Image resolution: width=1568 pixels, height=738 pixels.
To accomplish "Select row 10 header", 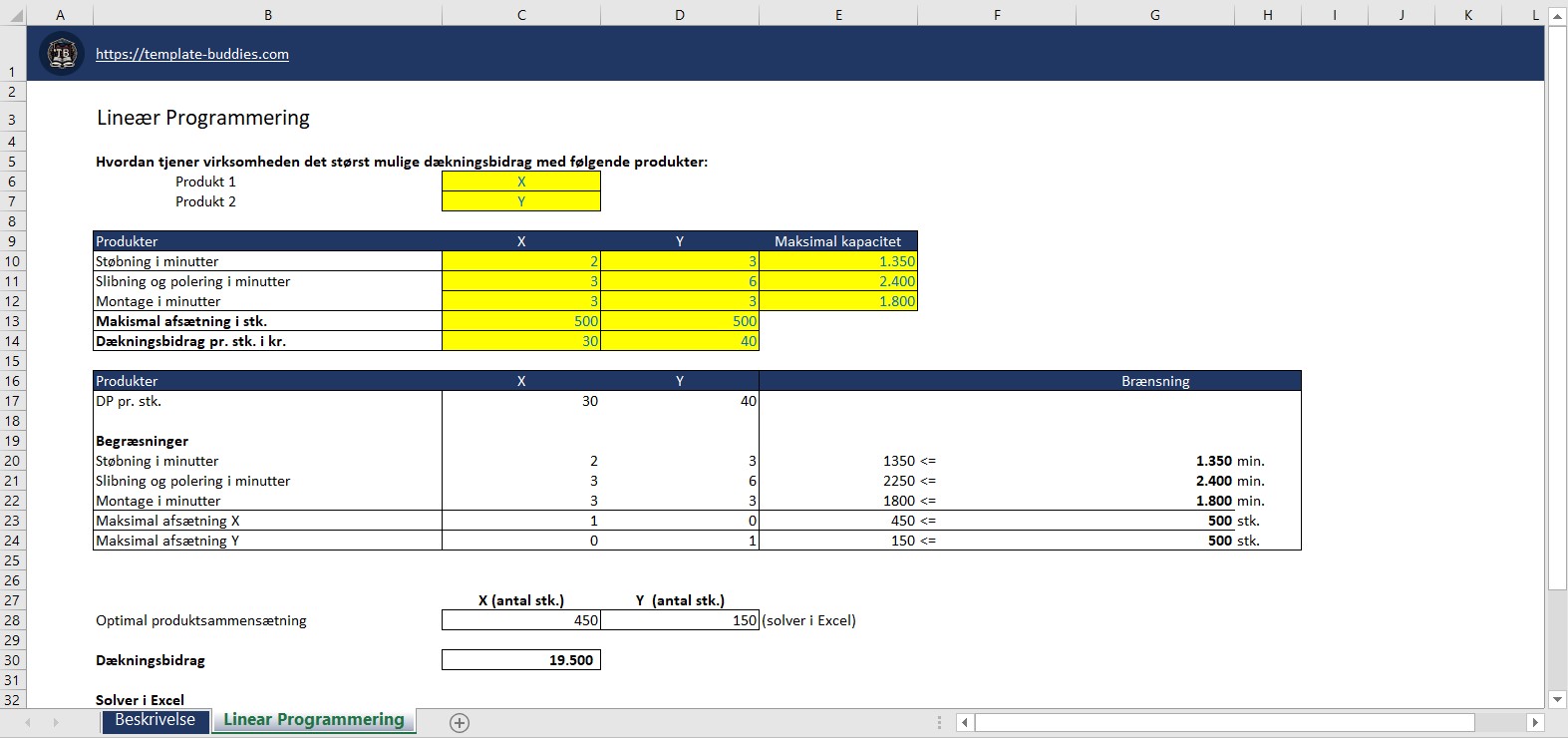I will (x=12, y=261).
